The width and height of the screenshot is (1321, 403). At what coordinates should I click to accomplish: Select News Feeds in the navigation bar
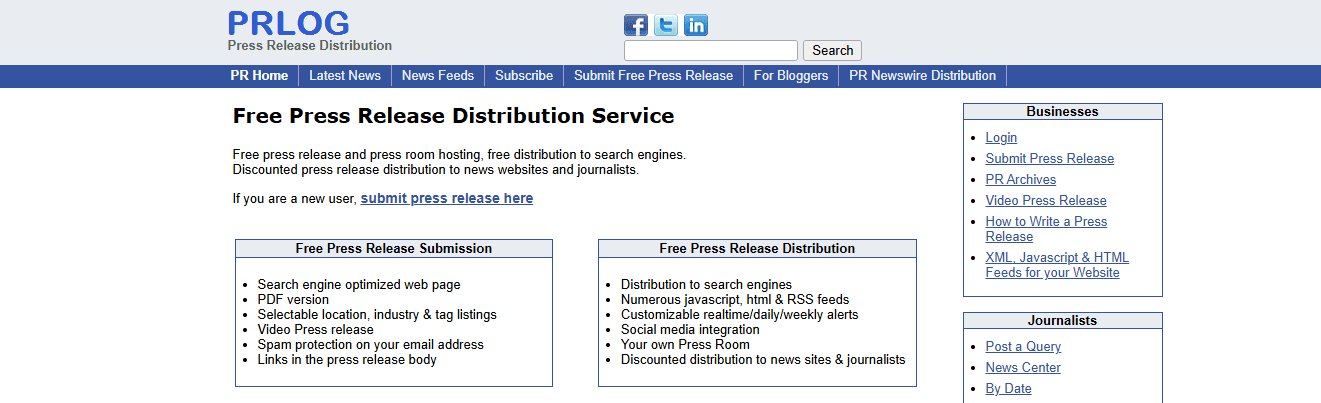click(438, 76)
